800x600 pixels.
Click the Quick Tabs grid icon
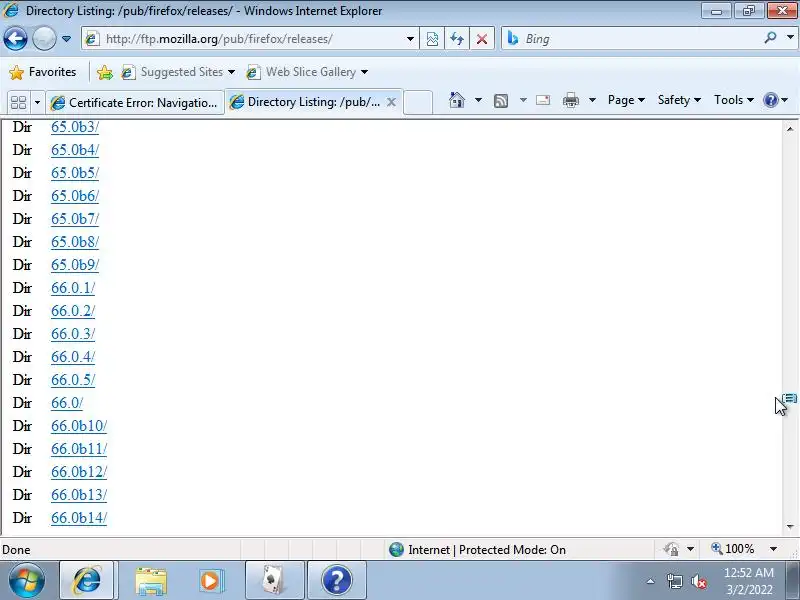point(18,103)
